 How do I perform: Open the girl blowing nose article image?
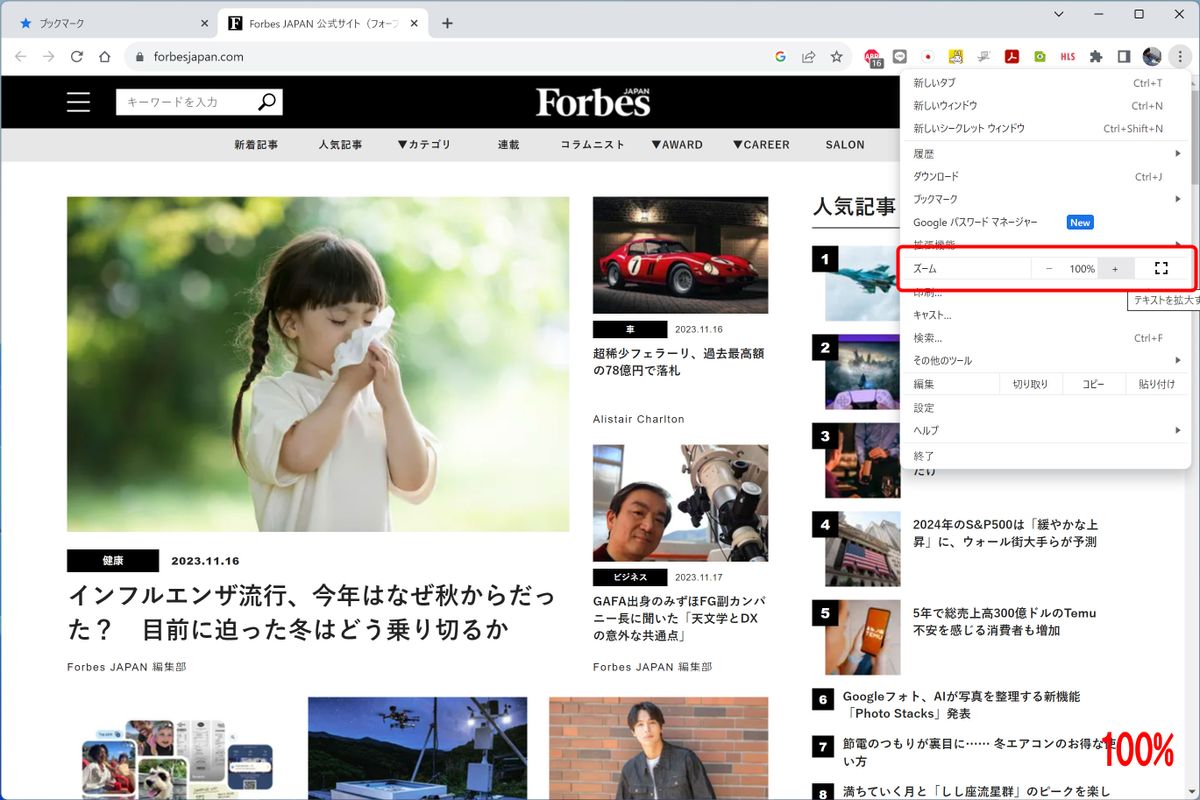click(x=318, y=364)
